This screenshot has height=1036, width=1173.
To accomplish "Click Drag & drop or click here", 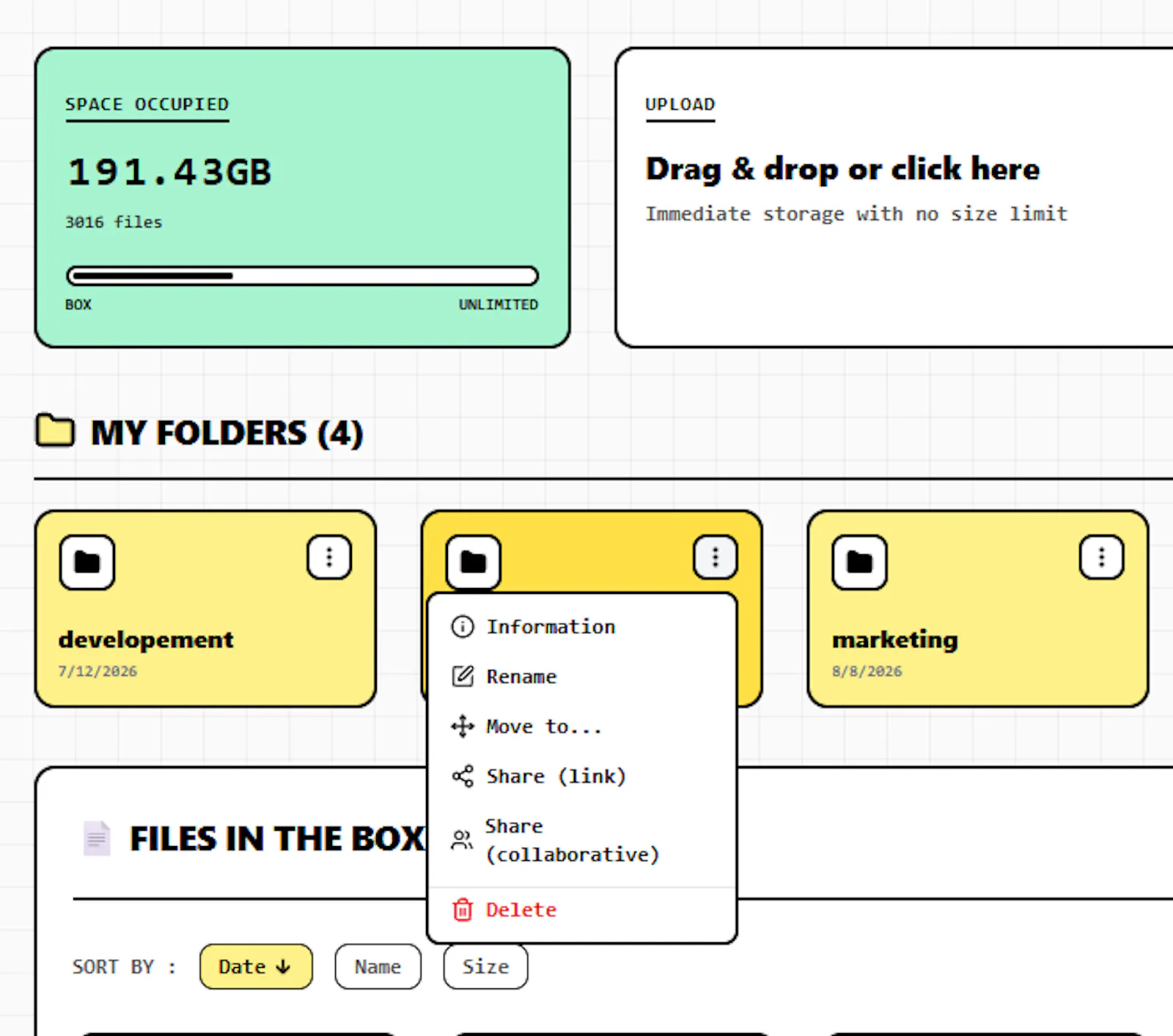I will (x=842, y=169).
